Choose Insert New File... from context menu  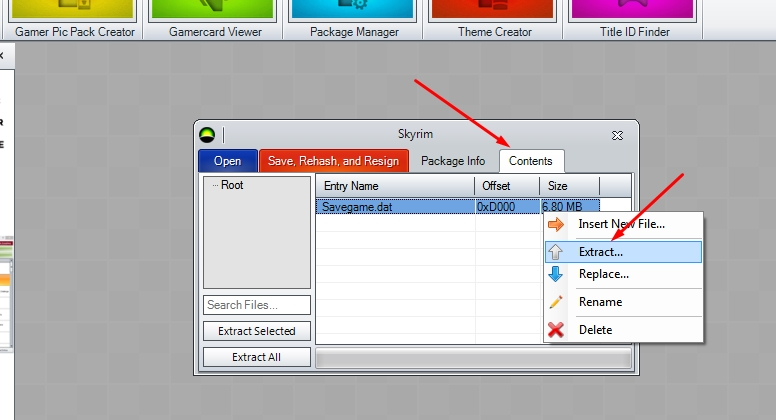[x=623, y=224]
